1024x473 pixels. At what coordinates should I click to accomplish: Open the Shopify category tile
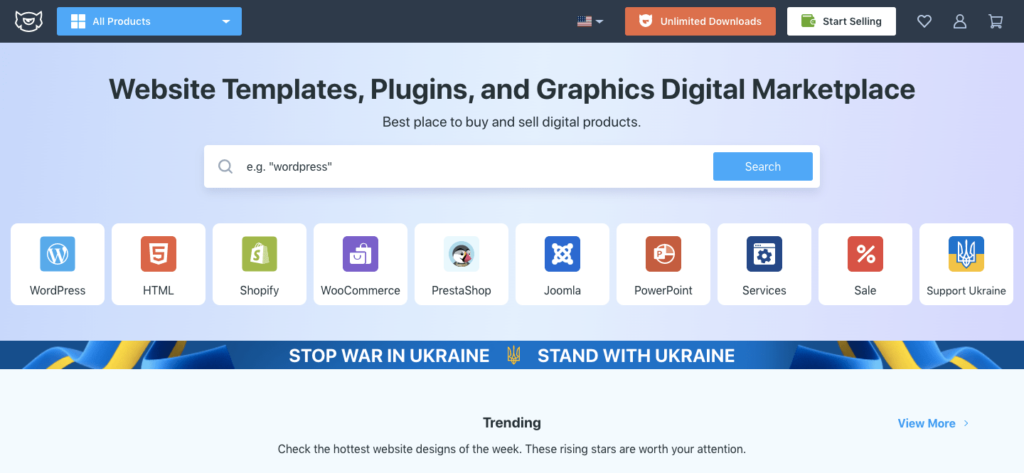(259, 264)
